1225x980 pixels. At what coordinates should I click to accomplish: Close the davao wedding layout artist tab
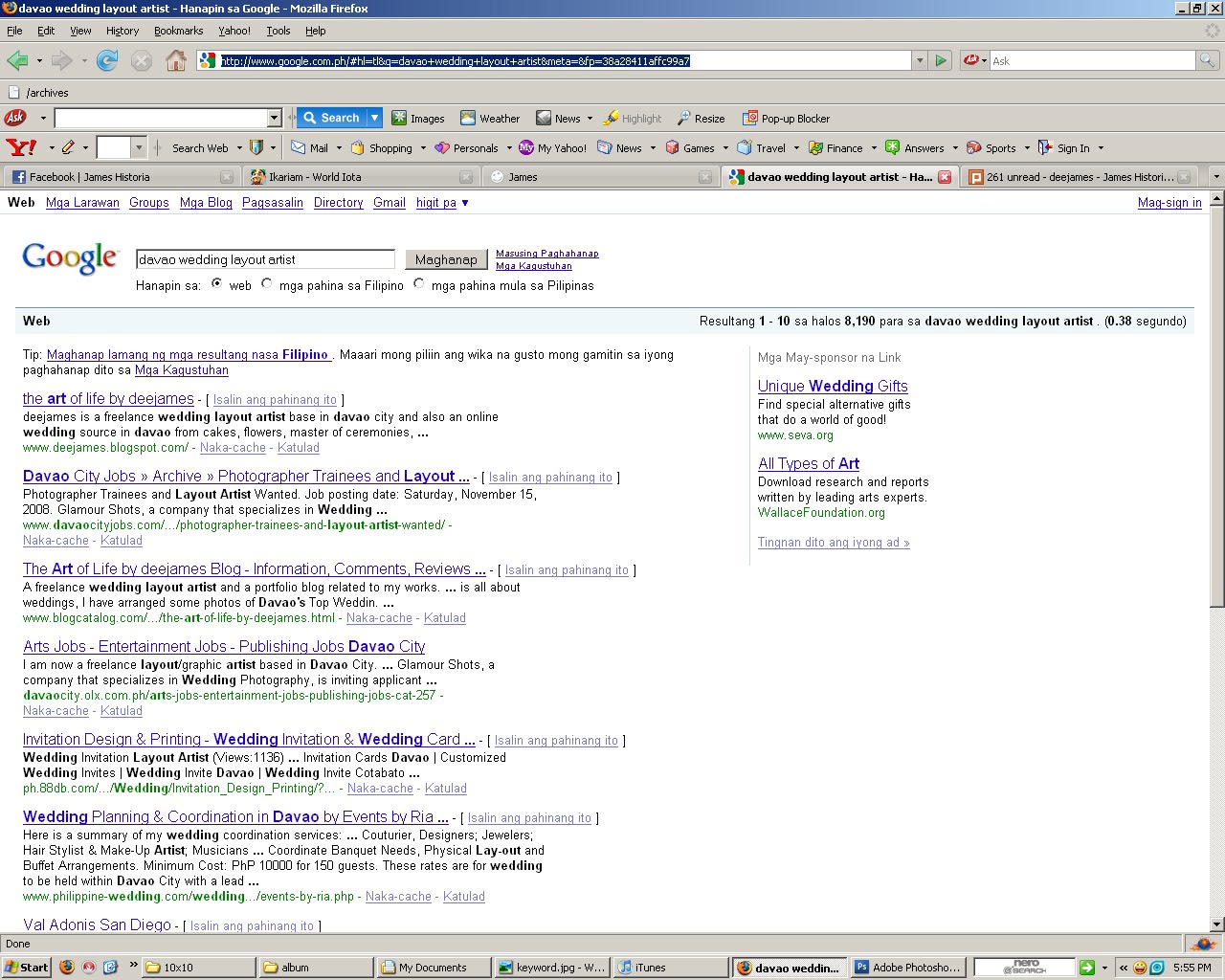pos(945,177)
